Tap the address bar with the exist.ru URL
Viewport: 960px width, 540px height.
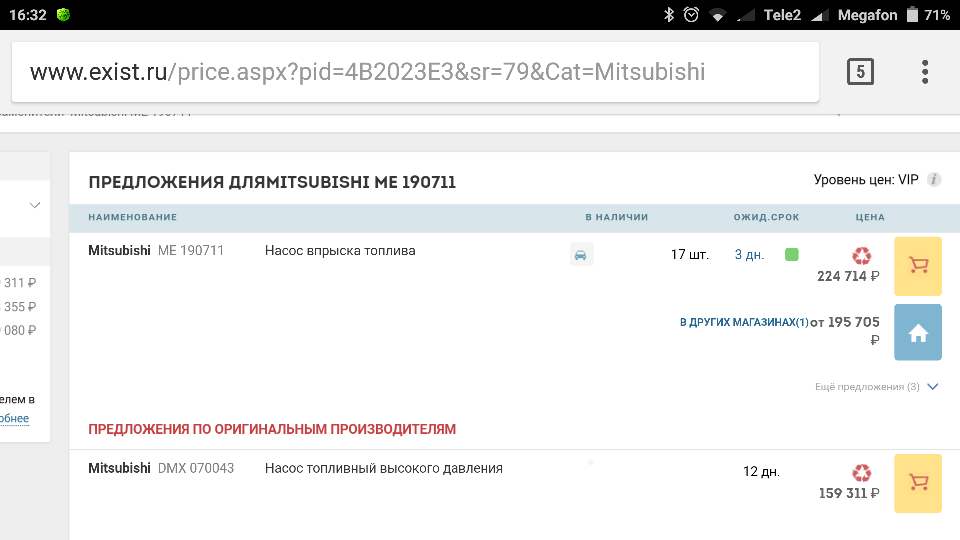coord(415,72)
